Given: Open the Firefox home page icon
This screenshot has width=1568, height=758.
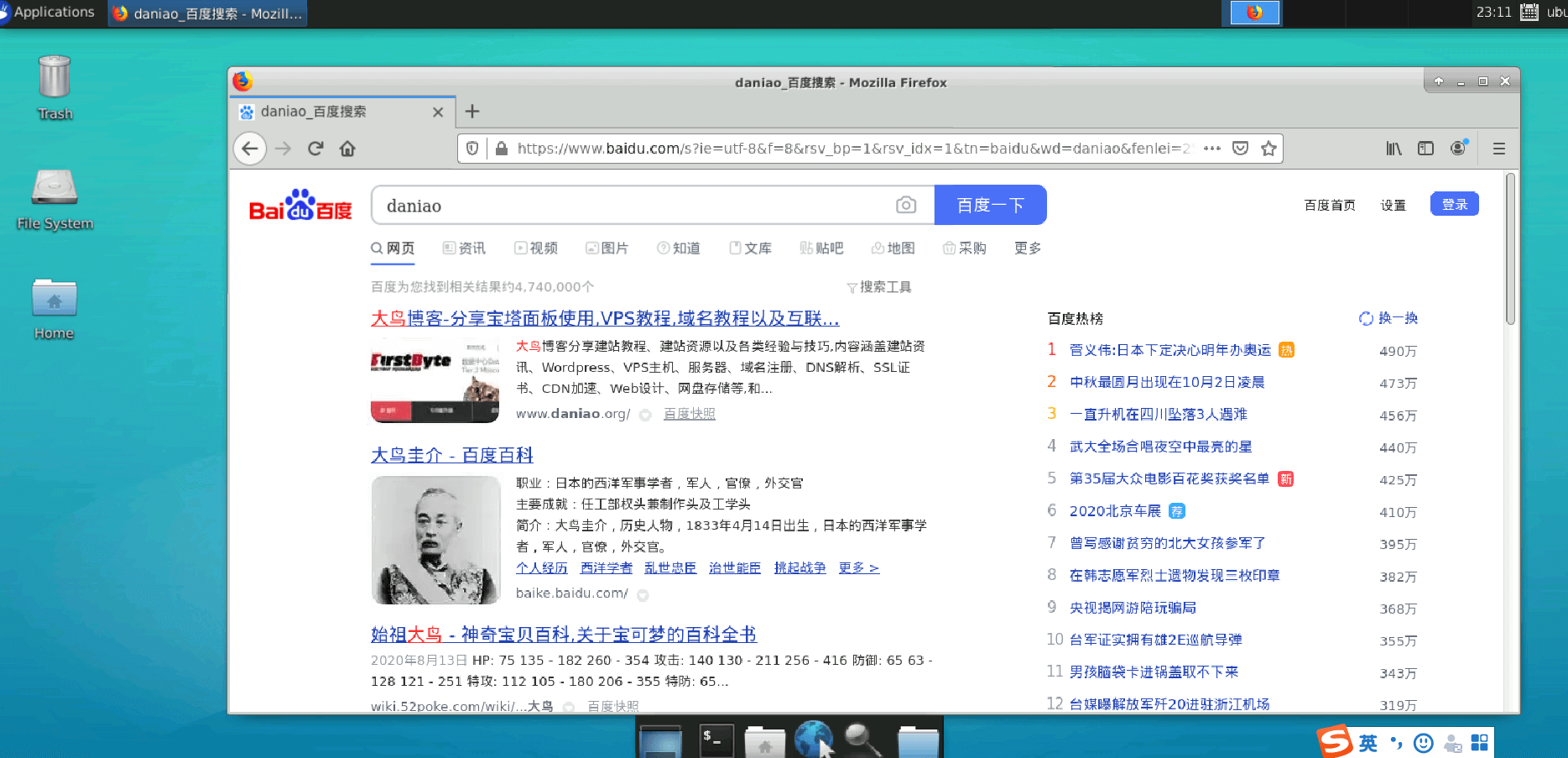Looking at the screenshot, I should [x=347, y=149].
